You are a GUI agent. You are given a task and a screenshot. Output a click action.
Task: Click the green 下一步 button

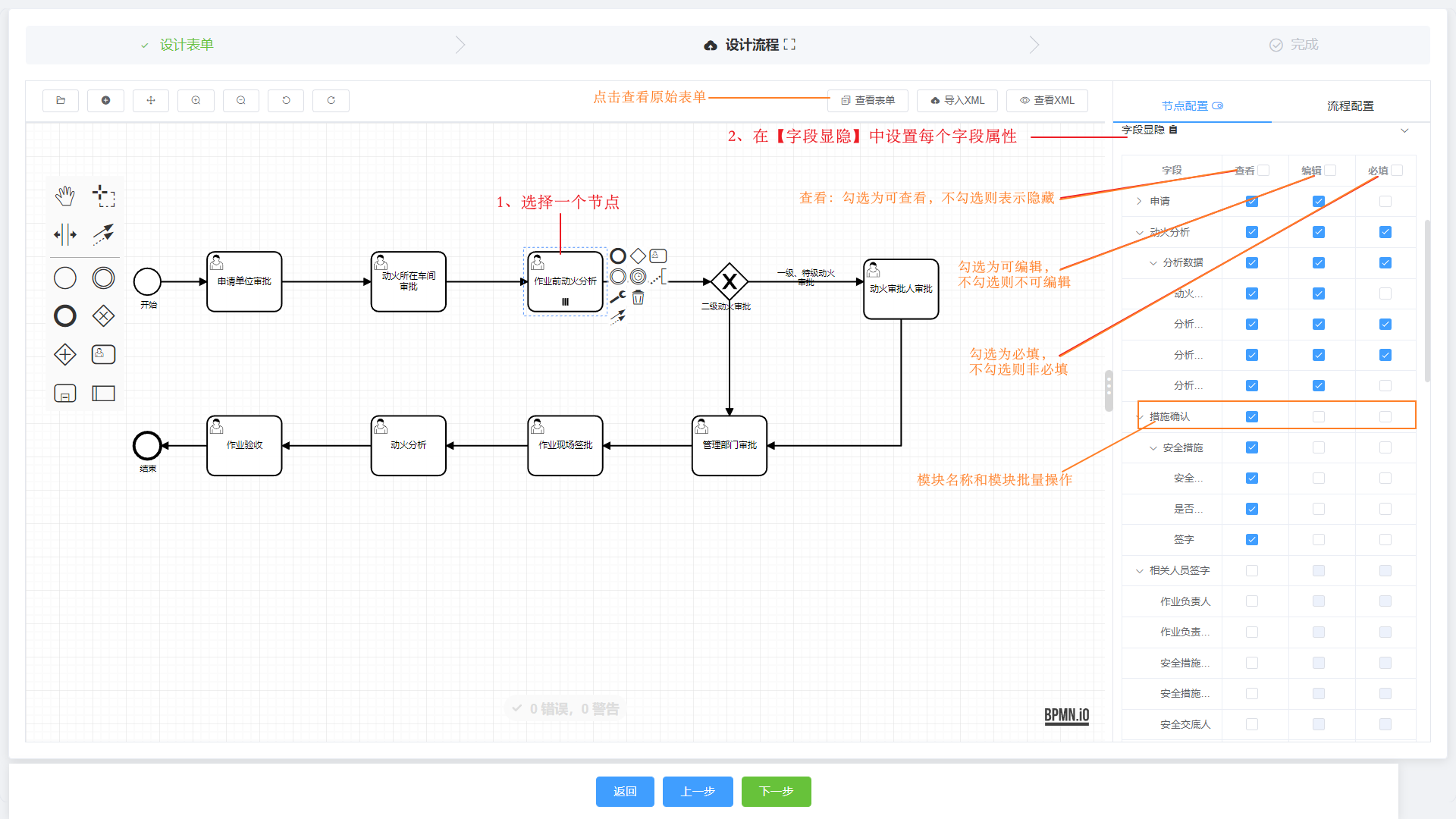tap(777, 792)
